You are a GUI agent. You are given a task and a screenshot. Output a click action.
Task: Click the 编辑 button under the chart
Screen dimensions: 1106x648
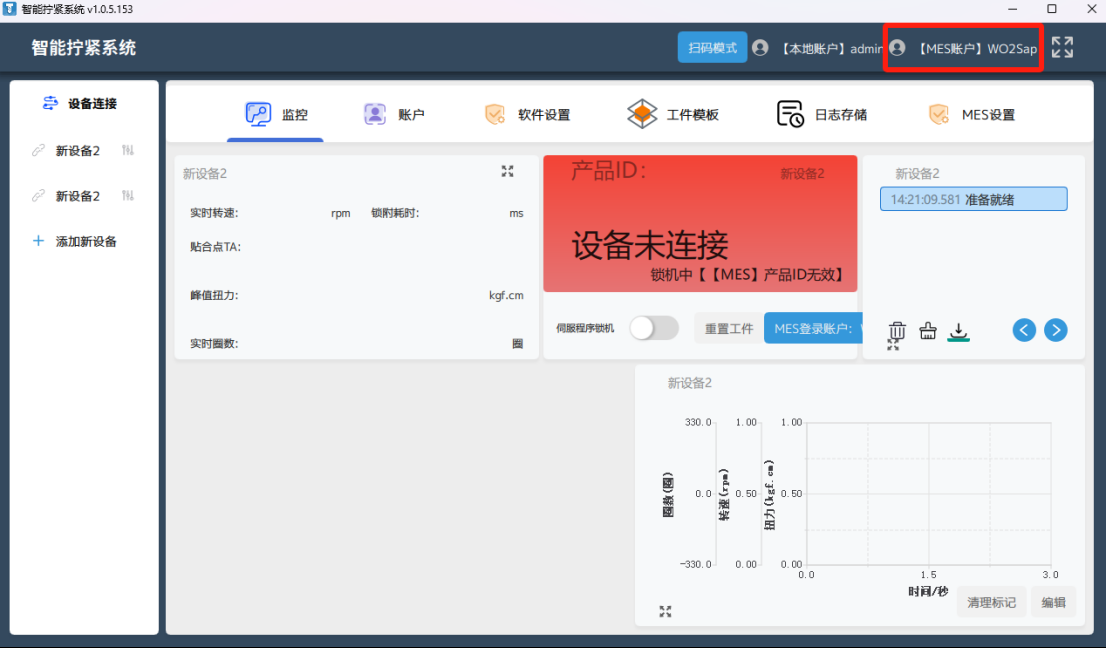click(1053, 602)
